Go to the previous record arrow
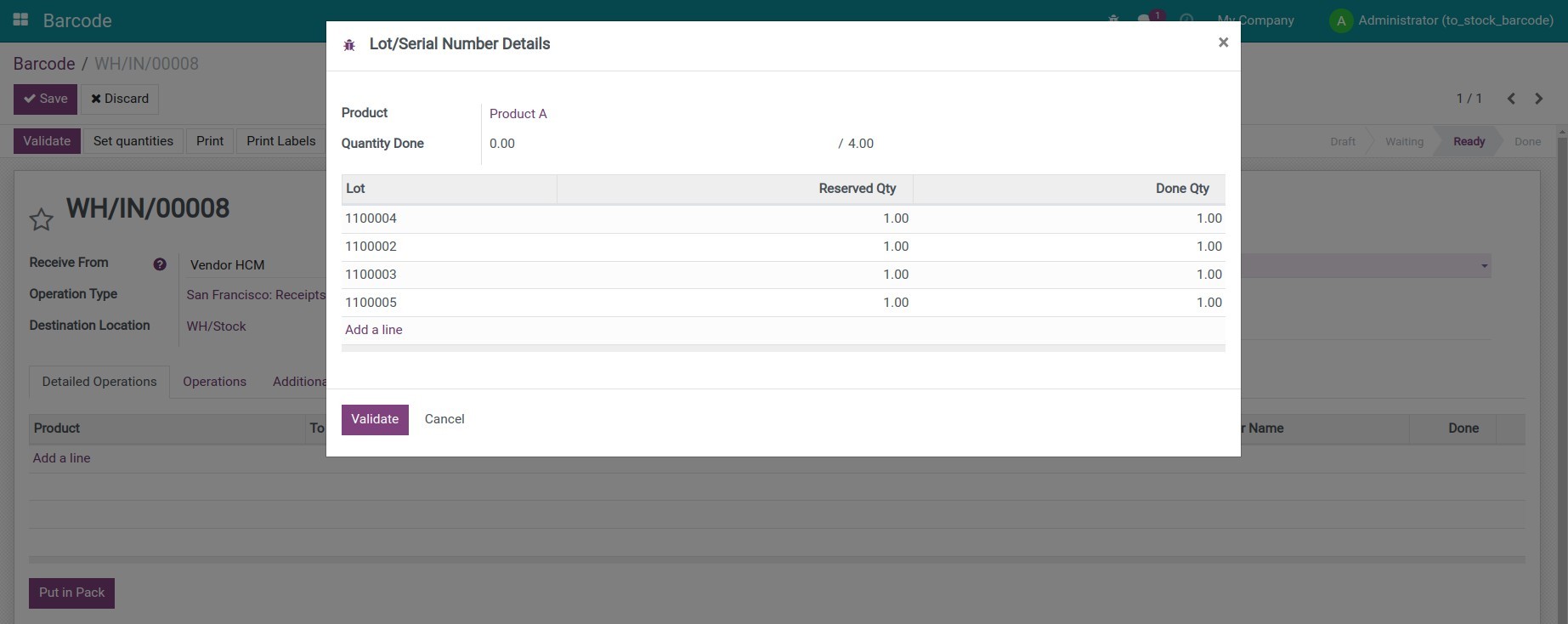1568x624 pixels. [1511, 99]
